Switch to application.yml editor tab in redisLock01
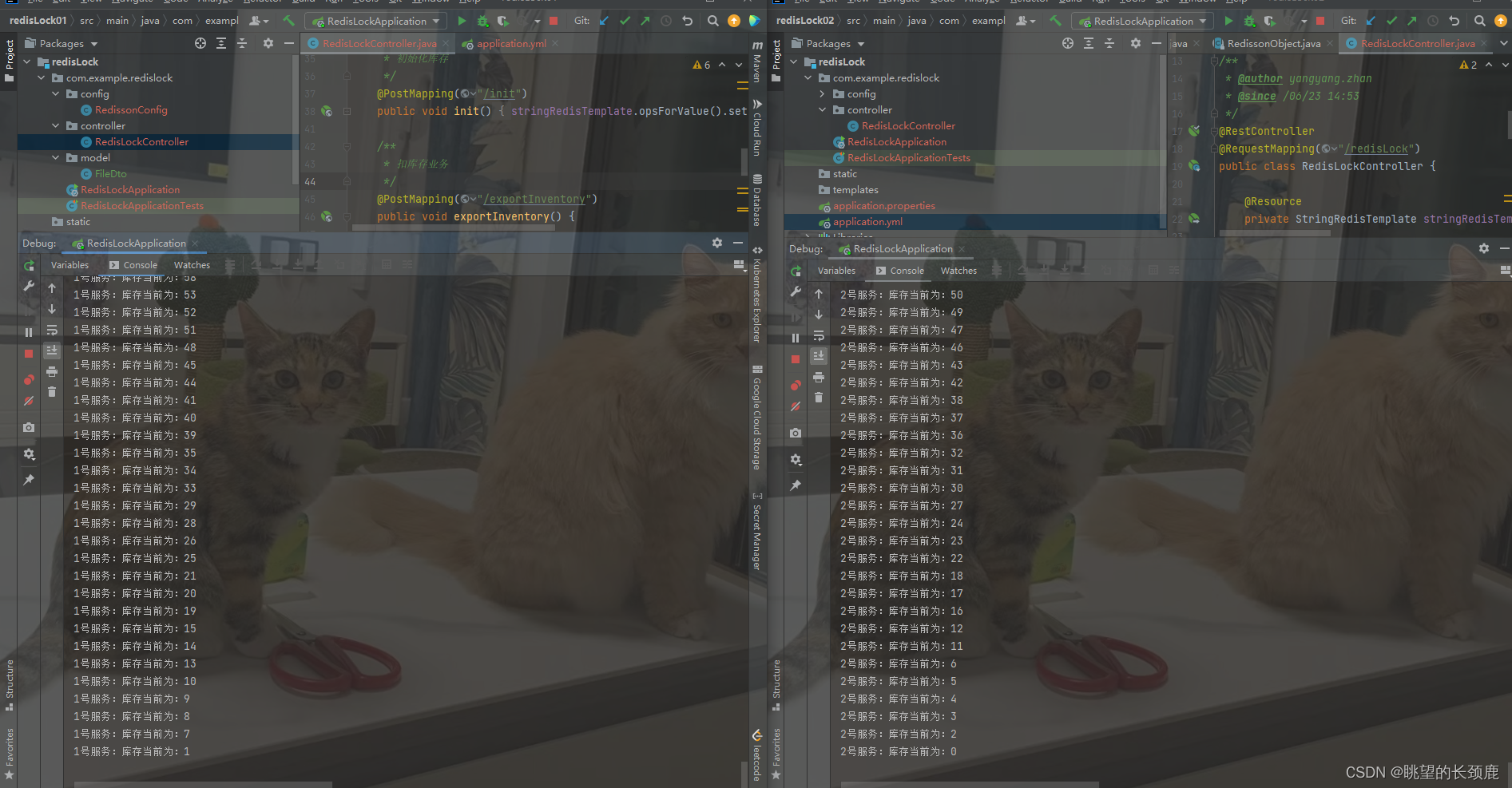Viewport: 1512px width, 788px height. [x=512, y=43]
